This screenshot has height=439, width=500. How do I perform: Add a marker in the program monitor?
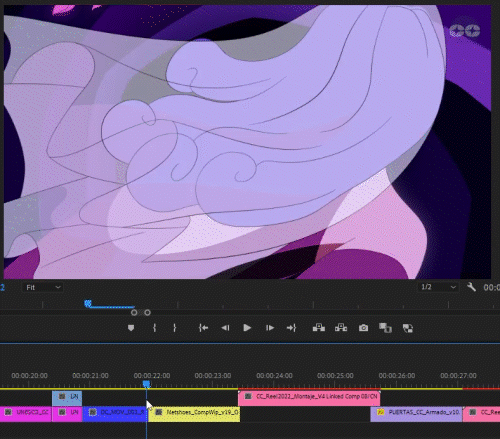click(x=131, y=328)
